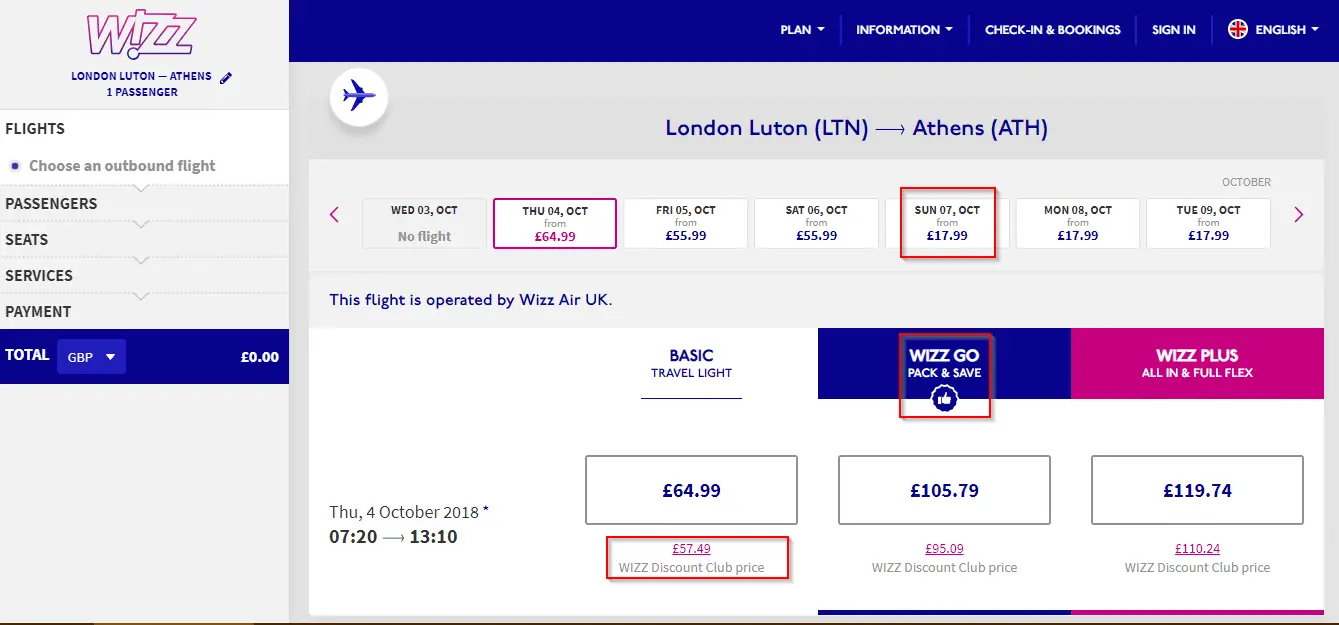Go to next dates arrow
This screenshot has width=1339, height=625.
[x=1298, y=214]
